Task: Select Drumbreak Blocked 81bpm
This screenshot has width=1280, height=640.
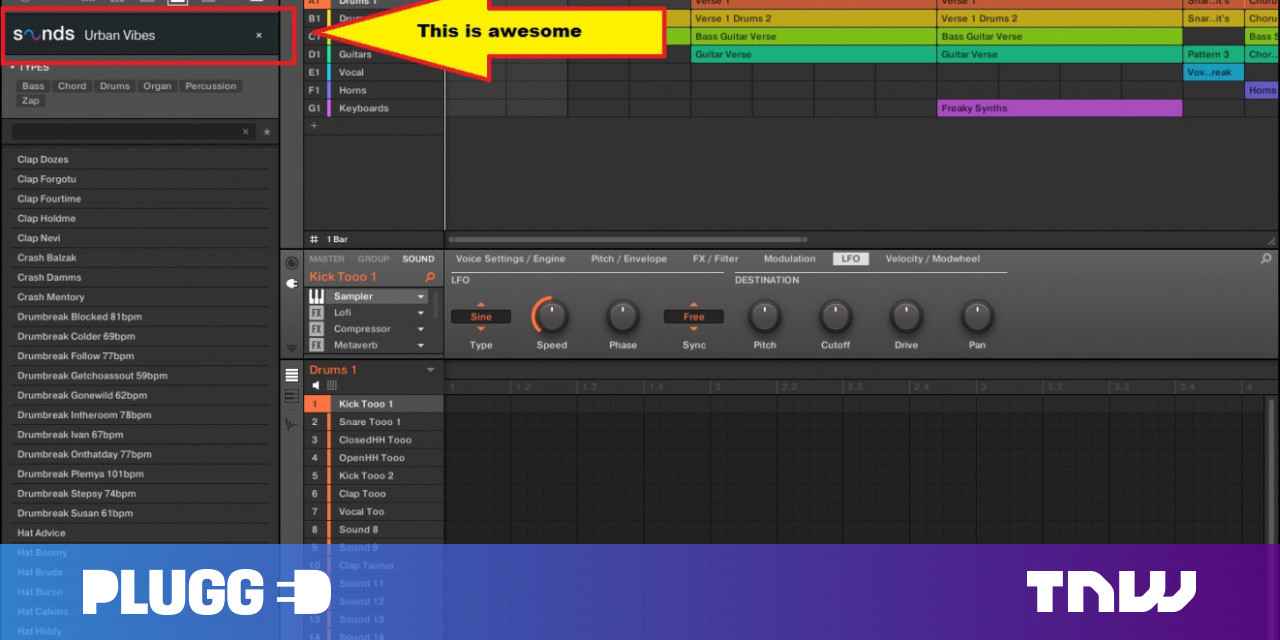Action: click(141, 317)
